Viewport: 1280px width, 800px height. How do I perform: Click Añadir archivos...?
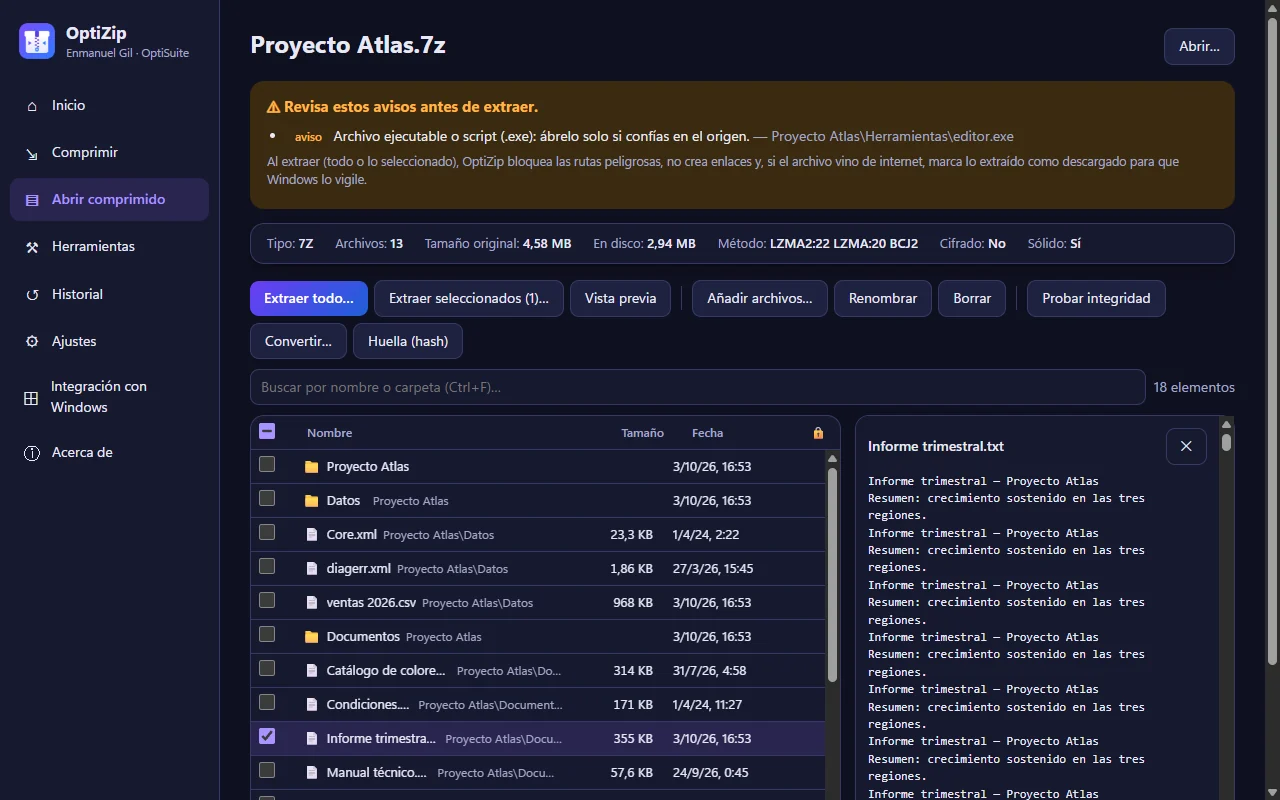coord(760,299)
